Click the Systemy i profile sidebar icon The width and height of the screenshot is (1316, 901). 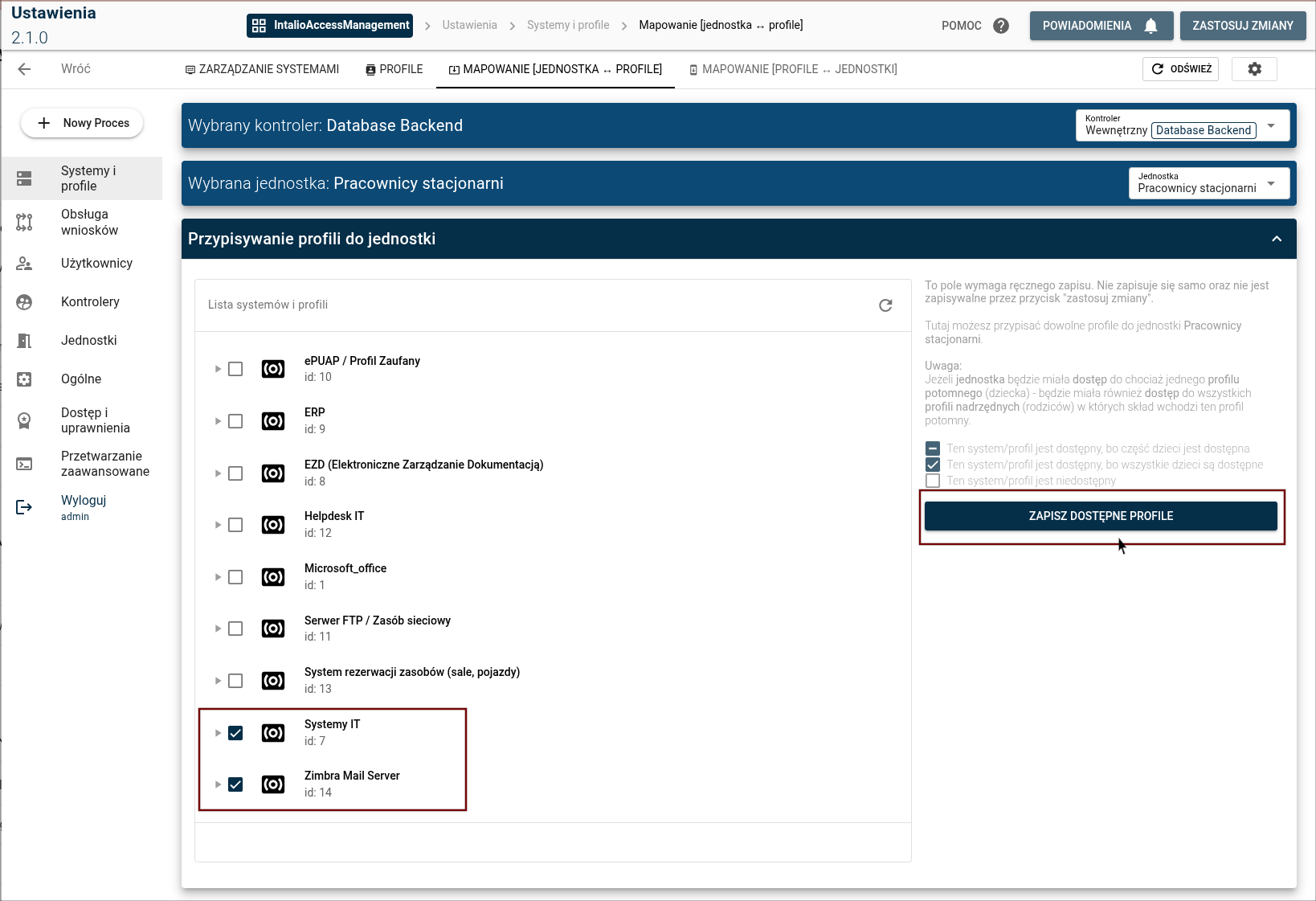(24, 178)
